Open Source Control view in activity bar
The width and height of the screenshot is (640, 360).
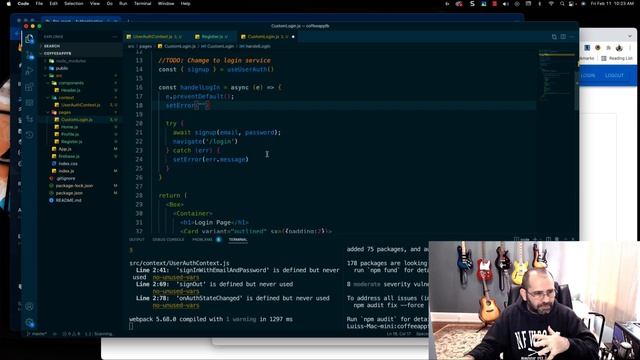(29, 55)
